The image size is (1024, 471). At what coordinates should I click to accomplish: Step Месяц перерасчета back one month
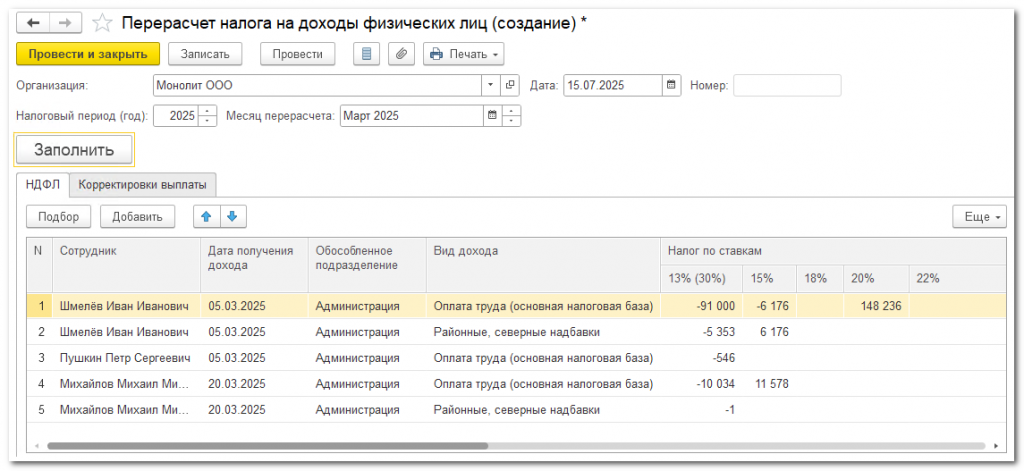coord(512,122)
